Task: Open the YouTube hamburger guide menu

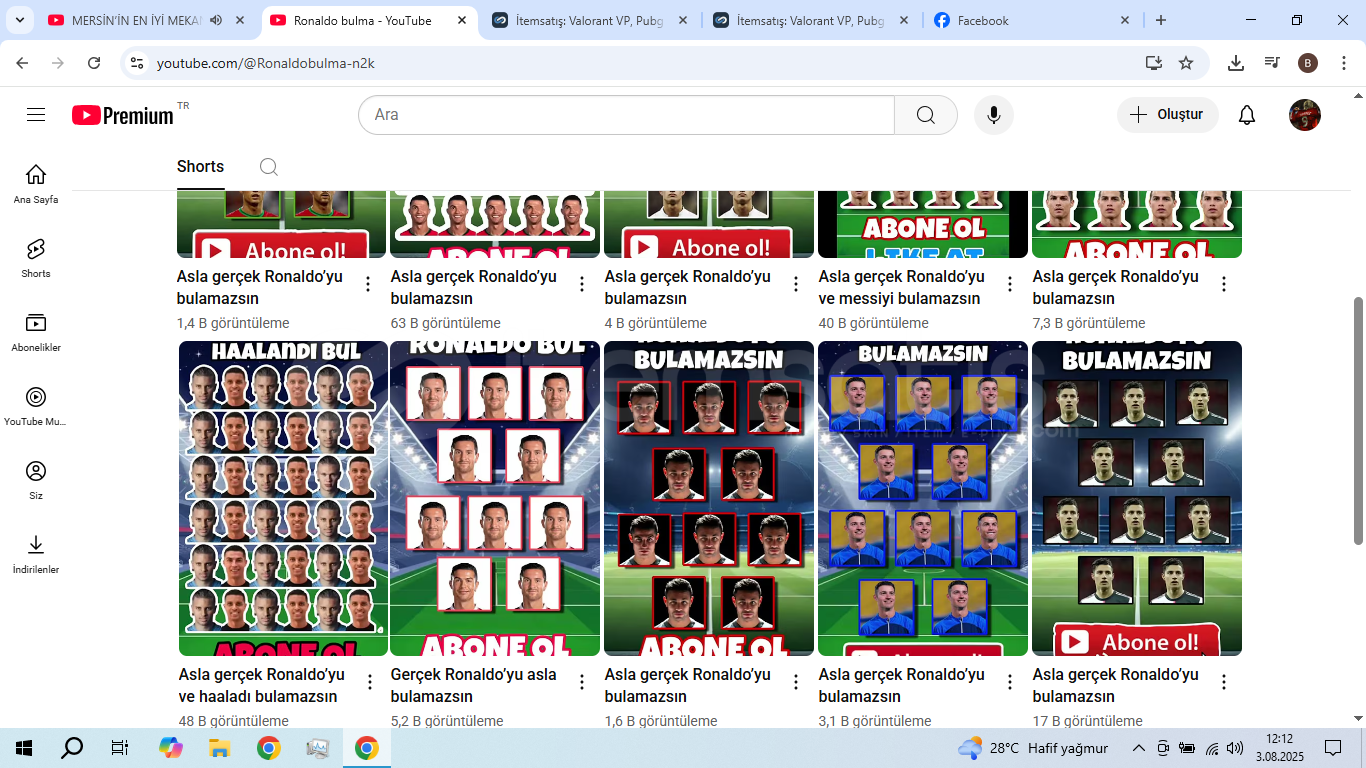Action: [36, 115]
